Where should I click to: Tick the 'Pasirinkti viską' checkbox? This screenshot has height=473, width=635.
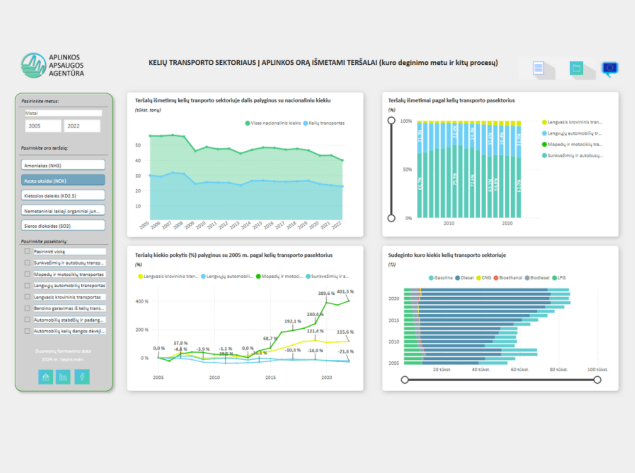tap(27, 251)
